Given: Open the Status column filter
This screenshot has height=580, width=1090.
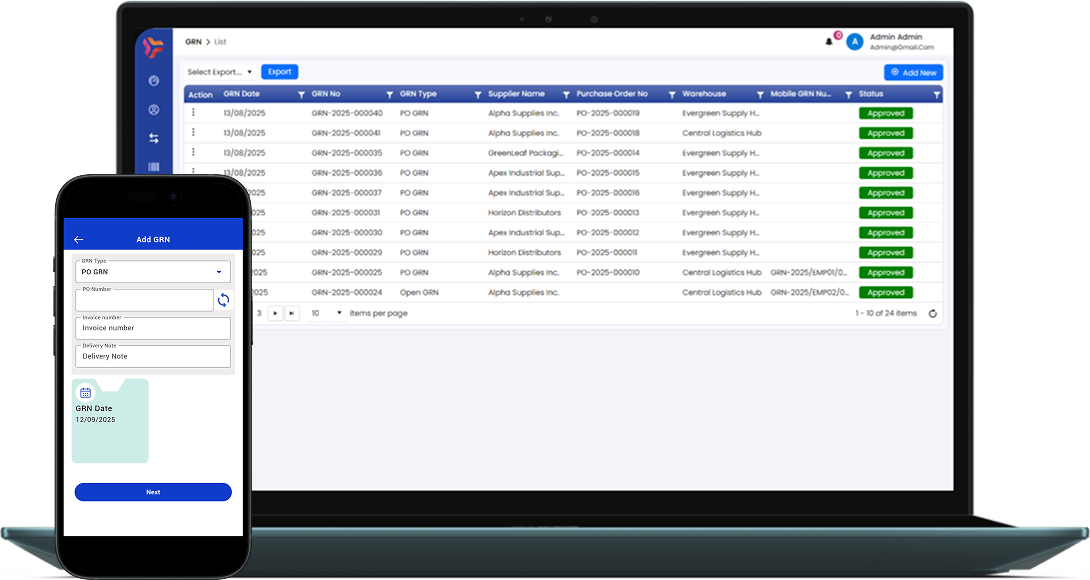Looking at the screenshot, I should [936, 95].
